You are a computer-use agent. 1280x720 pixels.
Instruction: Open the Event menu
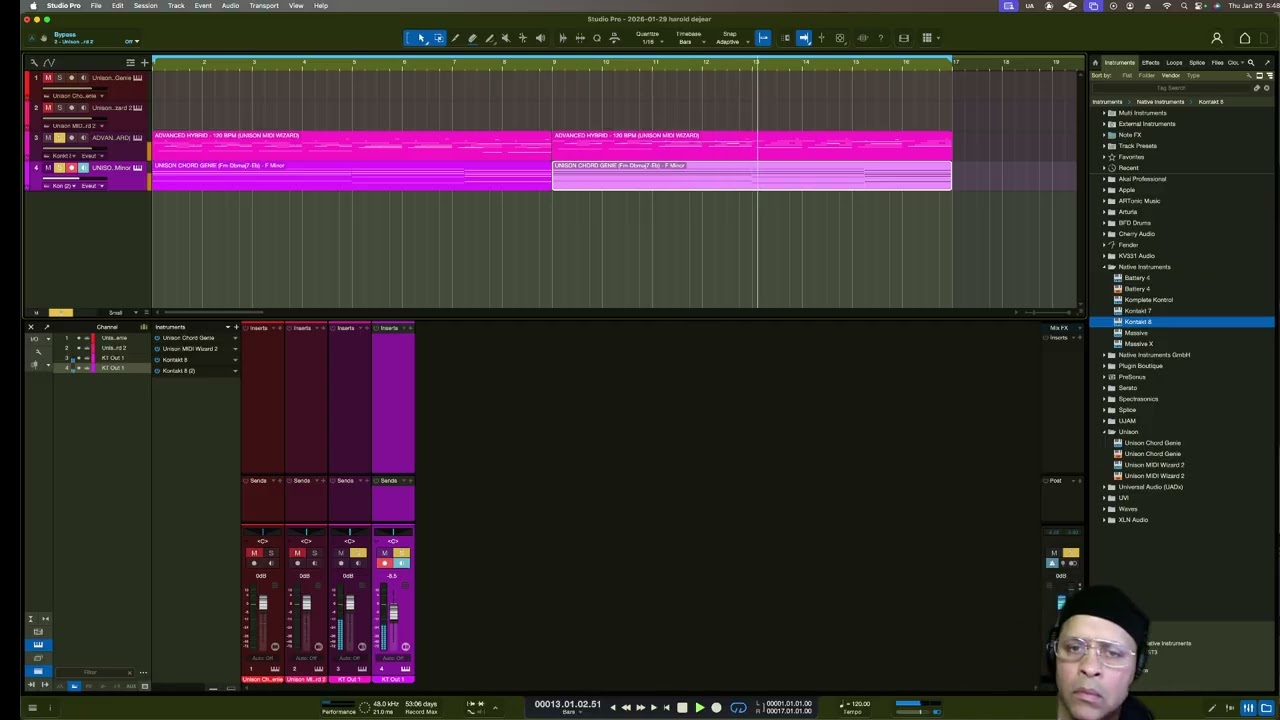(x=203, y=6)
